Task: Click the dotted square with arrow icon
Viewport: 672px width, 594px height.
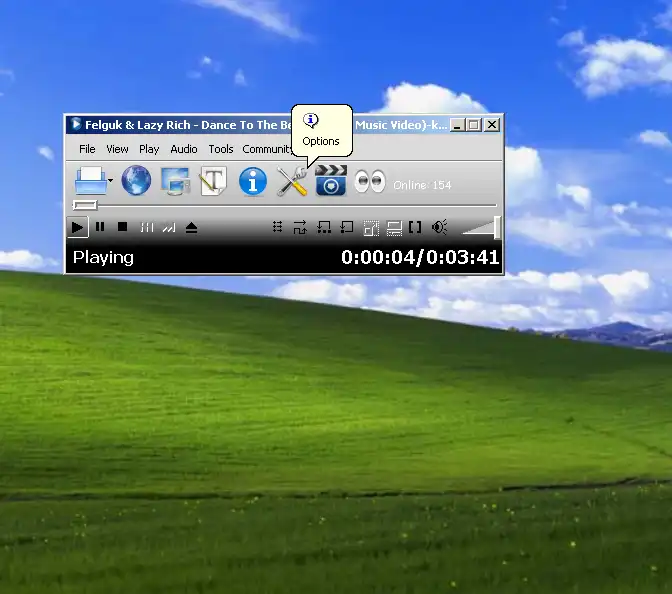Action: click(x=371, y=228)
